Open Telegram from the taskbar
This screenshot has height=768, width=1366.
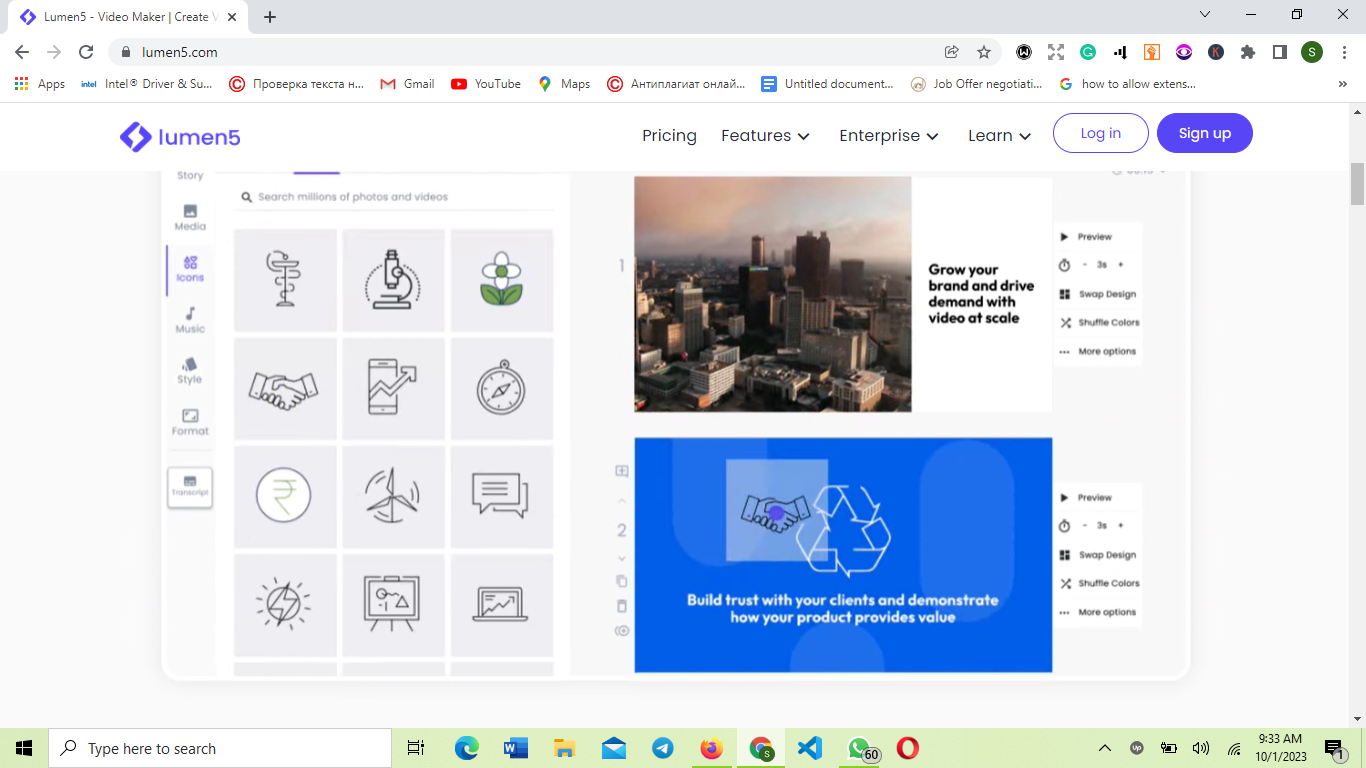coord(662,748)
